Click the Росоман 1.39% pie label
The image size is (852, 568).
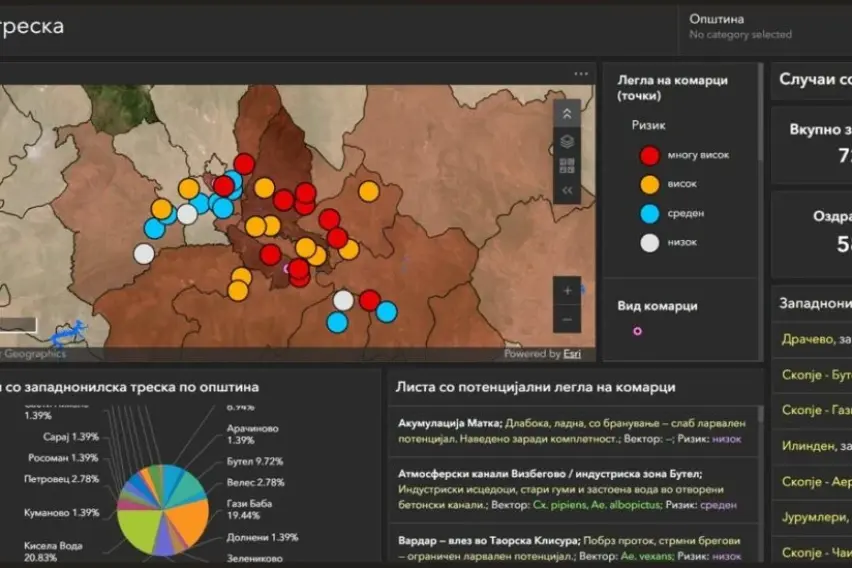click(63, 458)
